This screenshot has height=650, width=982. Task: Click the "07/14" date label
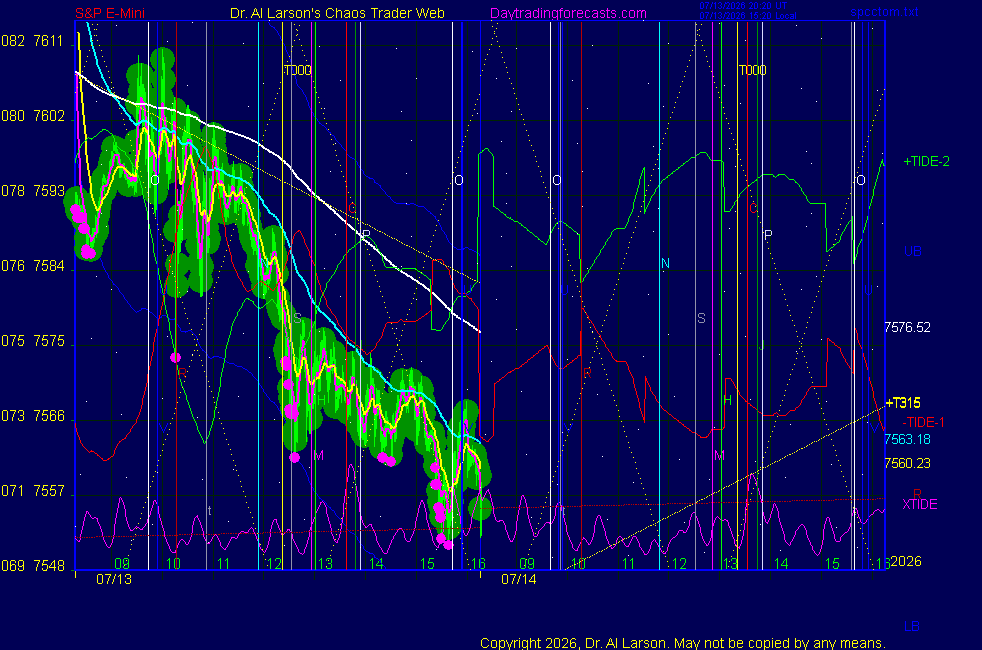(519, 579)
